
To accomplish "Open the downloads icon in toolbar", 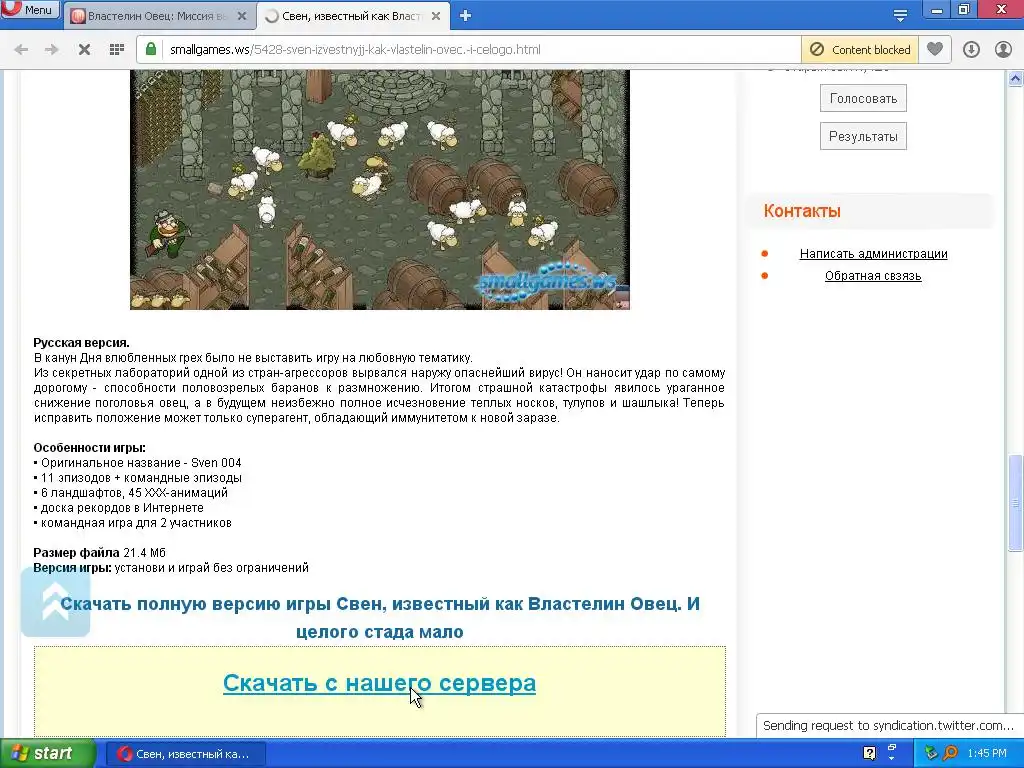I will pyautogui.click(x=971, y=50).
